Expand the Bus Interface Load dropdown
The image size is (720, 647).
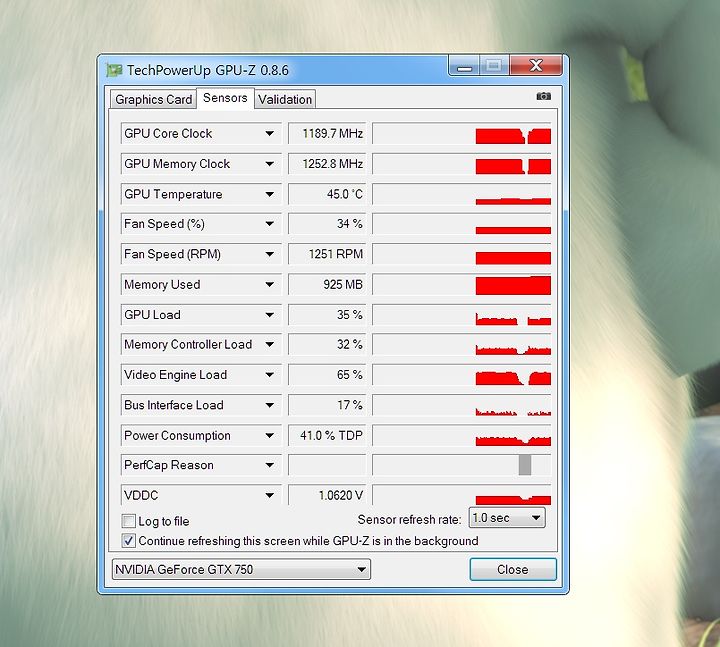[270, 405]
